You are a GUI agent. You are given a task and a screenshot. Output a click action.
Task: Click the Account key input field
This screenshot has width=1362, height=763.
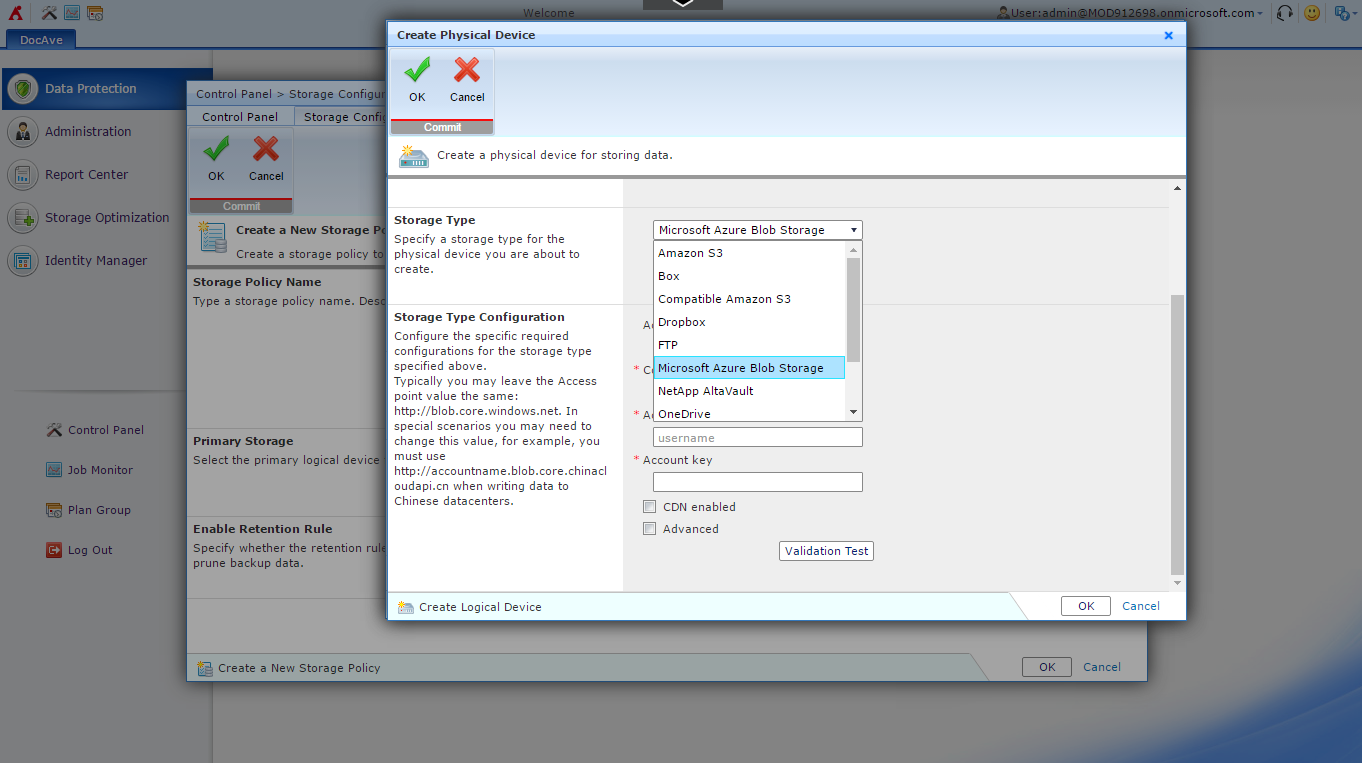(x=758, y=482)
